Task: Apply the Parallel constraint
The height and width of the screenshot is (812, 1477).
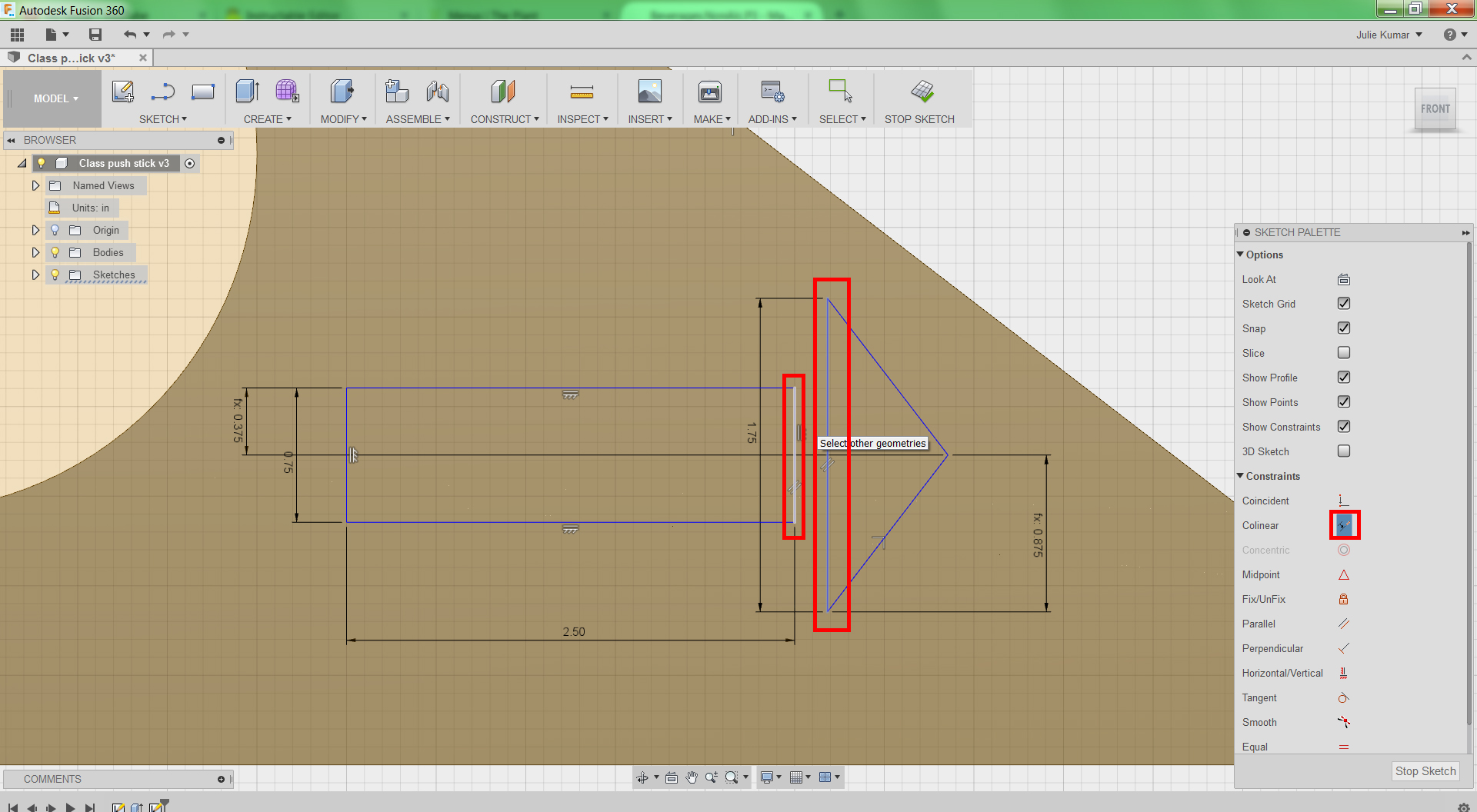Action: [1344, 624]
